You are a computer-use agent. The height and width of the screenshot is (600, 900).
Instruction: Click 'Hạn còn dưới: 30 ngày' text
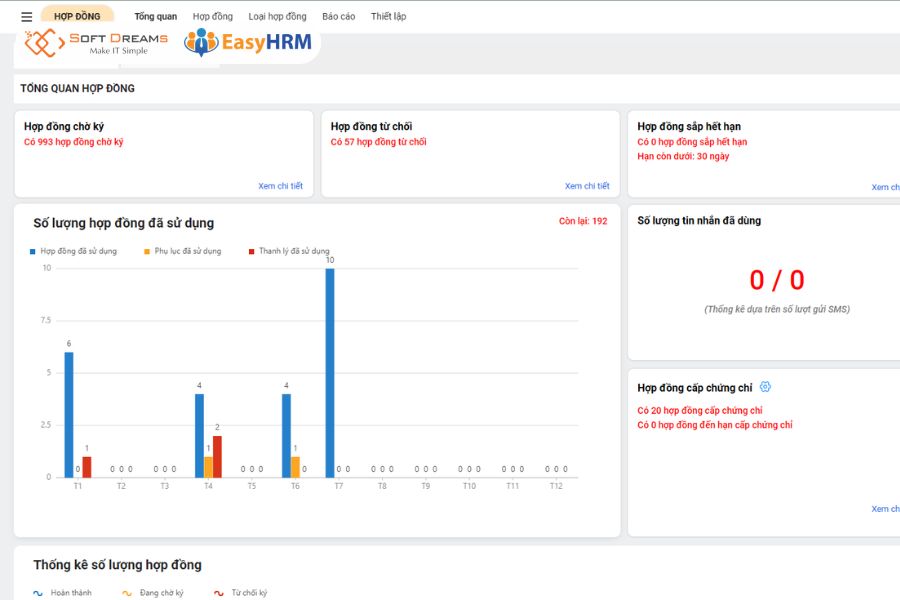(683, 156)
